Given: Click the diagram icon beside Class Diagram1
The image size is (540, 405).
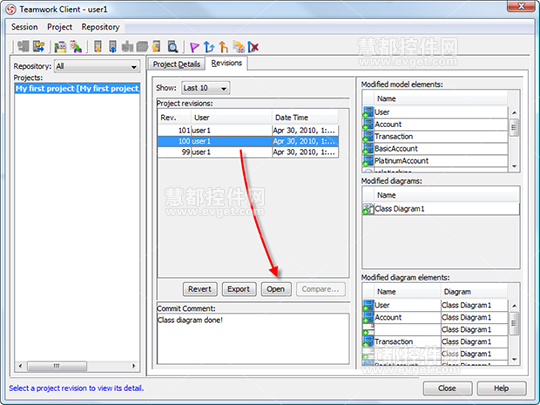Looking at the screenshot, I should (368, 209).
